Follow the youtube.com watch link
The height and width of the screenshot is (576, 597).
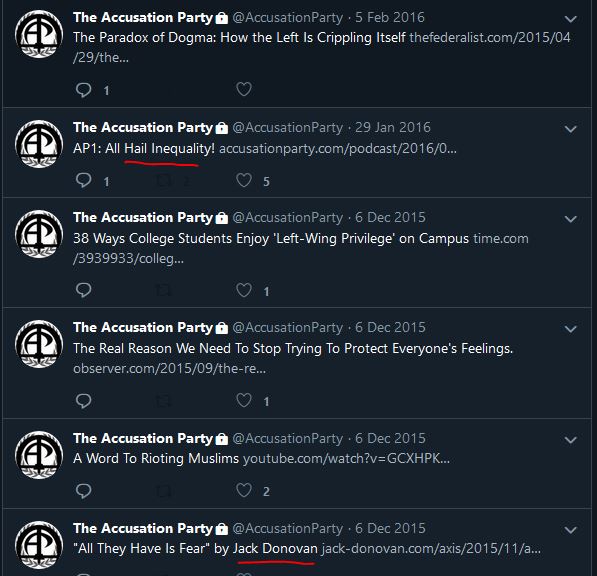pos(346,458)
